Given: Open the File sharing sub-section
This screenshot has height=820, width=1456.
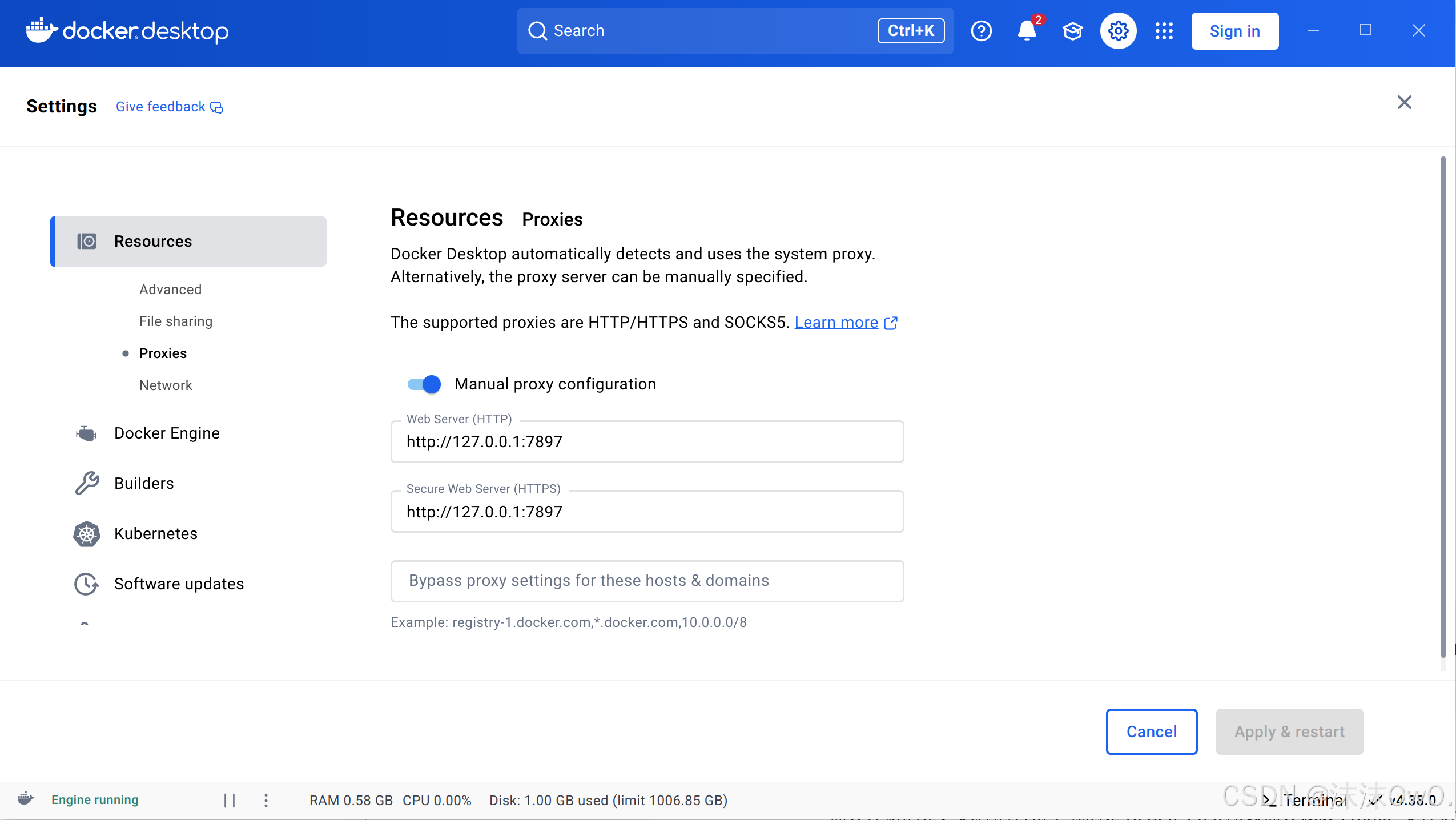Looking at the screenshot, I should [x=176, y=321].
